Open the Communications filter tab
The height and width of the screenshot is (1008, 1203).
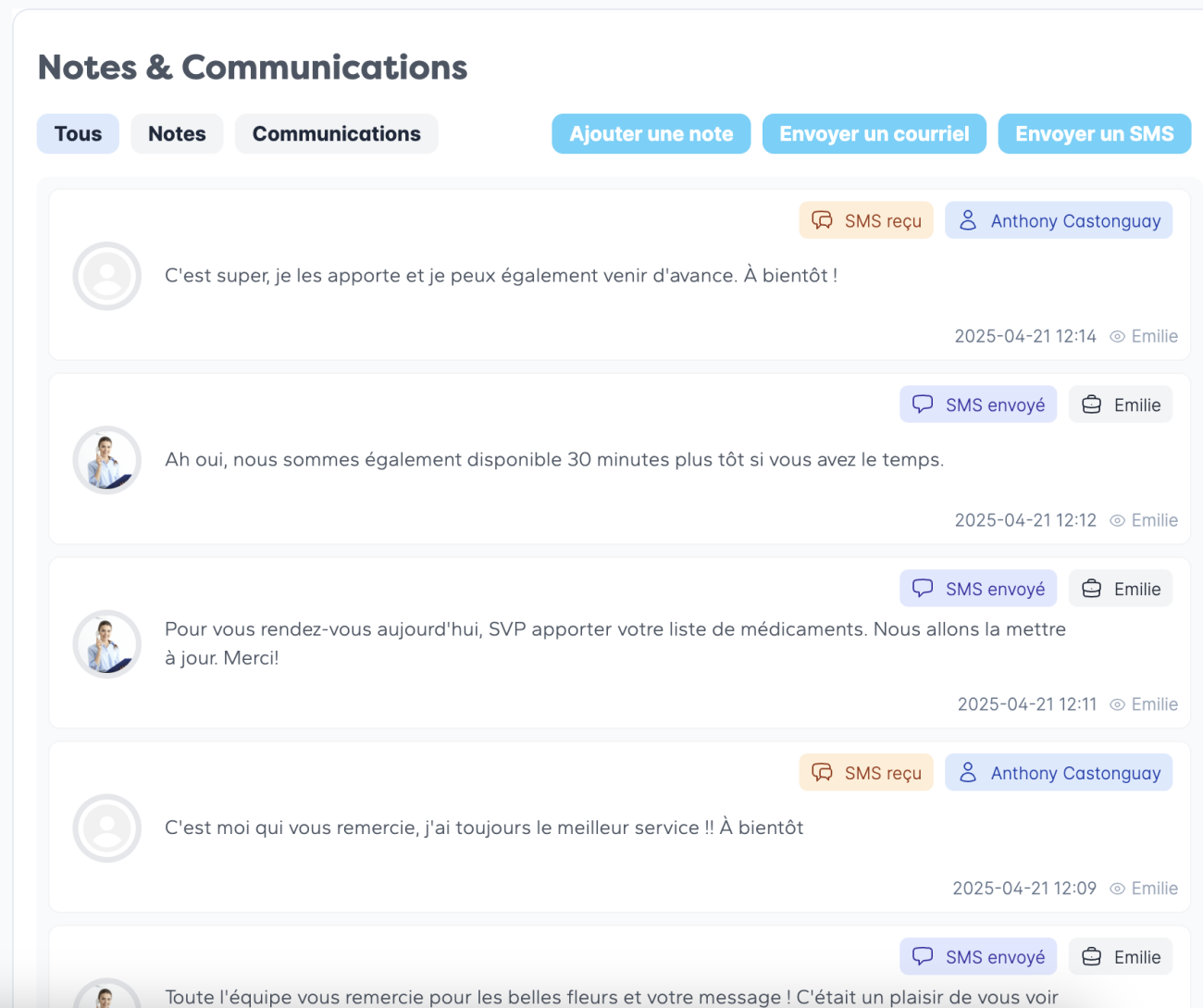click(x=336, y=134)
